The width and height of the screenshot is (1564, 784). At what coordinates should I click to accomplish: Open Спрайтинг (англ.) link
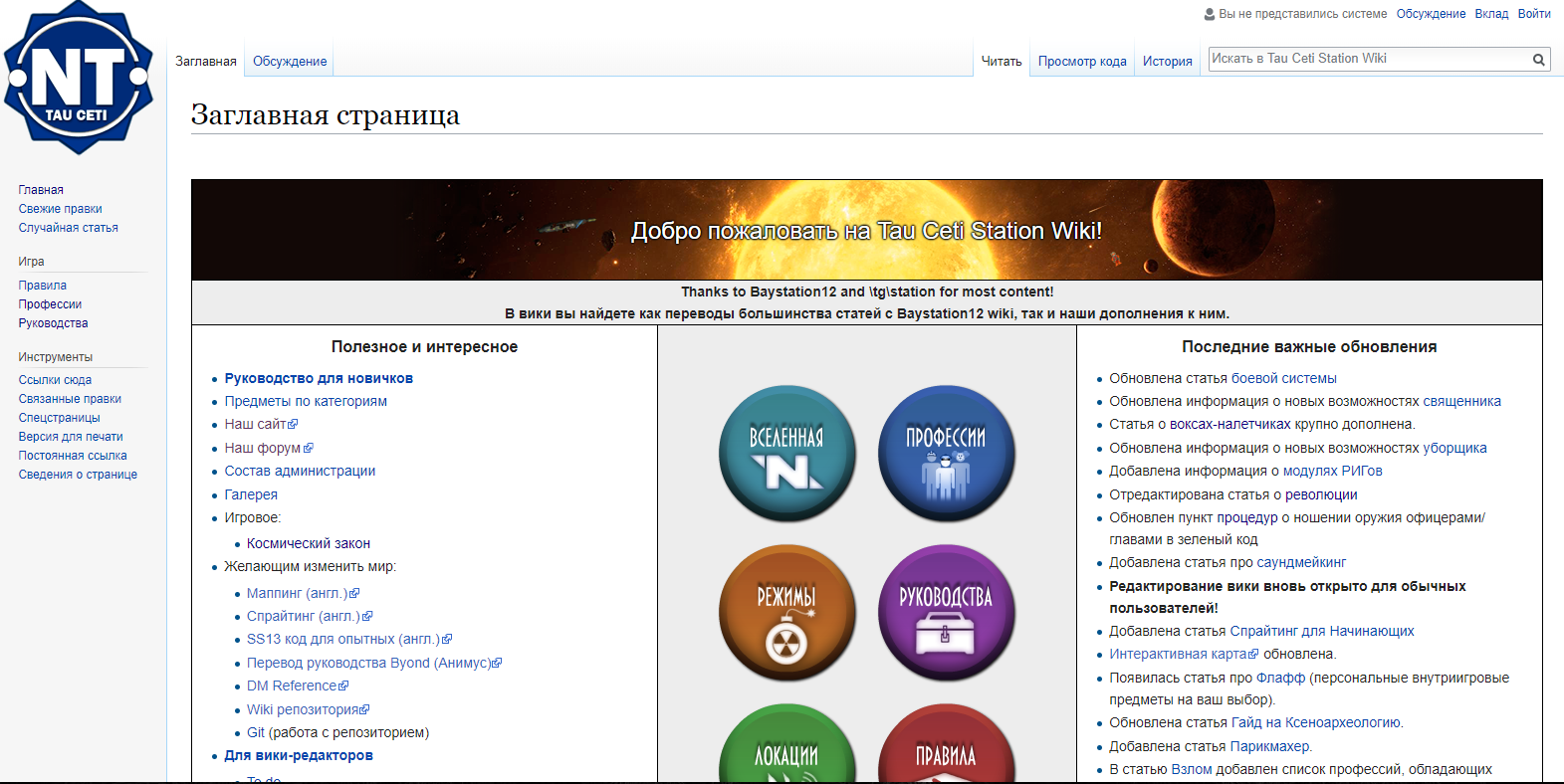[310, 616]
